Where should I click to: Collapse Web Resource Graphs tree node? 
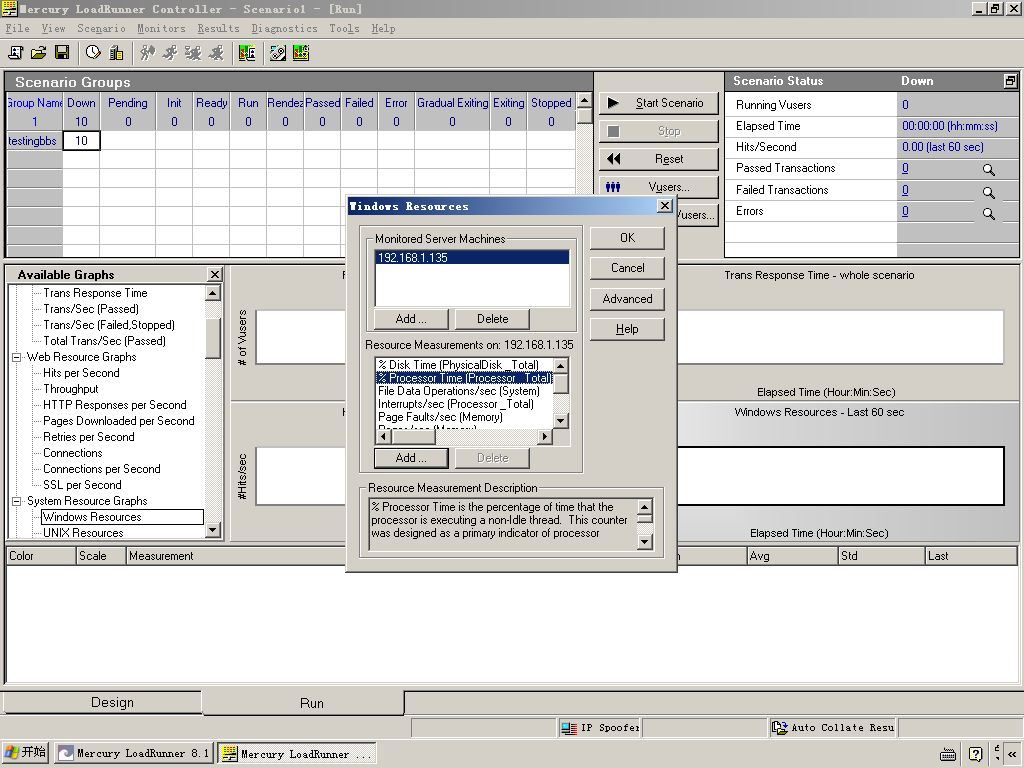coord(16,357)
